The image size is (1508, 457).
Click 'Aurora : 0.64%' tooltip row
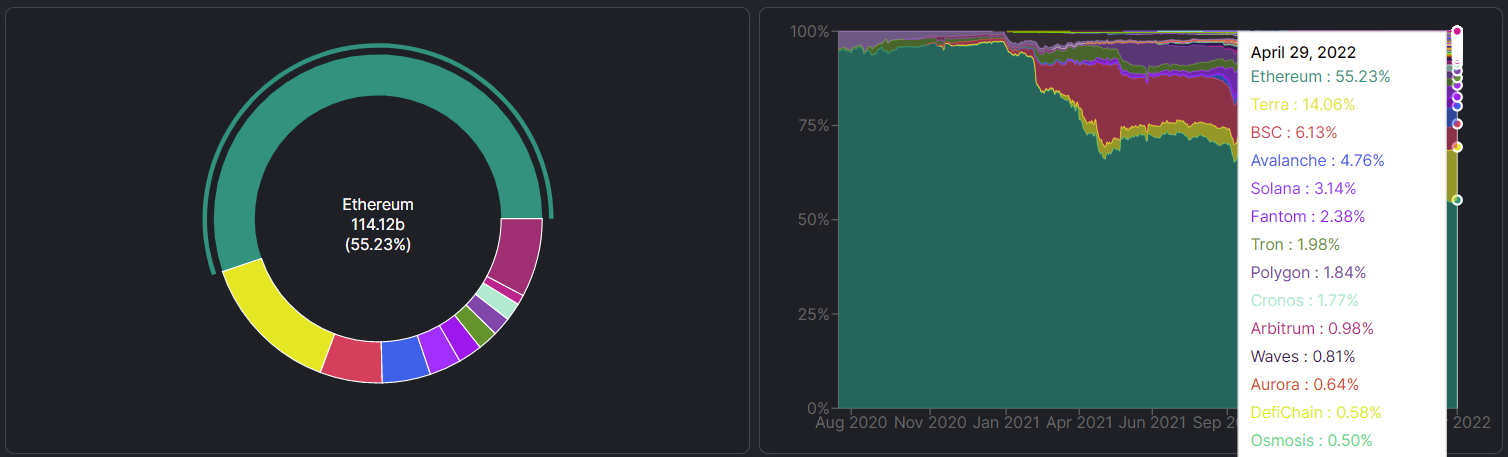pyautogui.click(x=1305, y=384)
